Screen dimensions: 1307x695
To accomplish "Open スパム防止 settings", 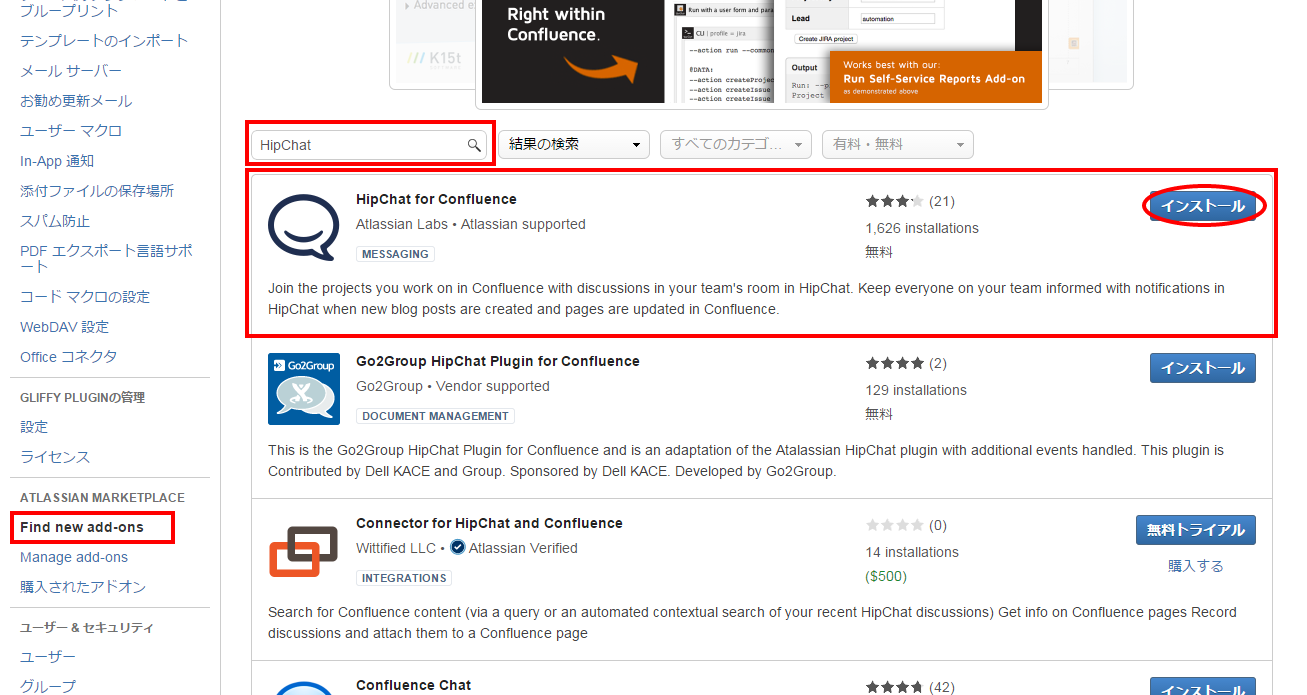I will [55, 221].
